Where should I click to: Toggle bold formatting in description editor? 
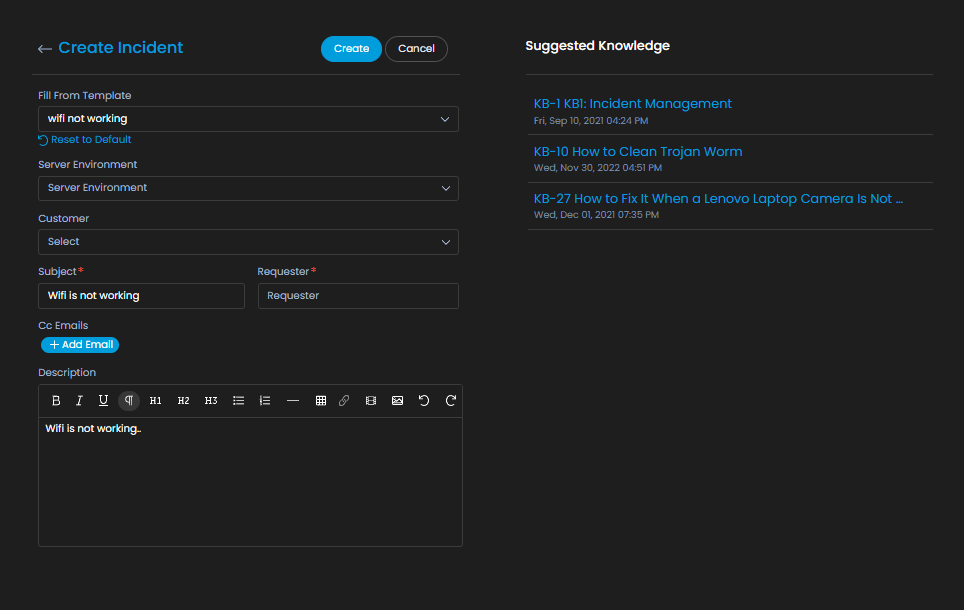pyautogui.click(x=56, y=400)
